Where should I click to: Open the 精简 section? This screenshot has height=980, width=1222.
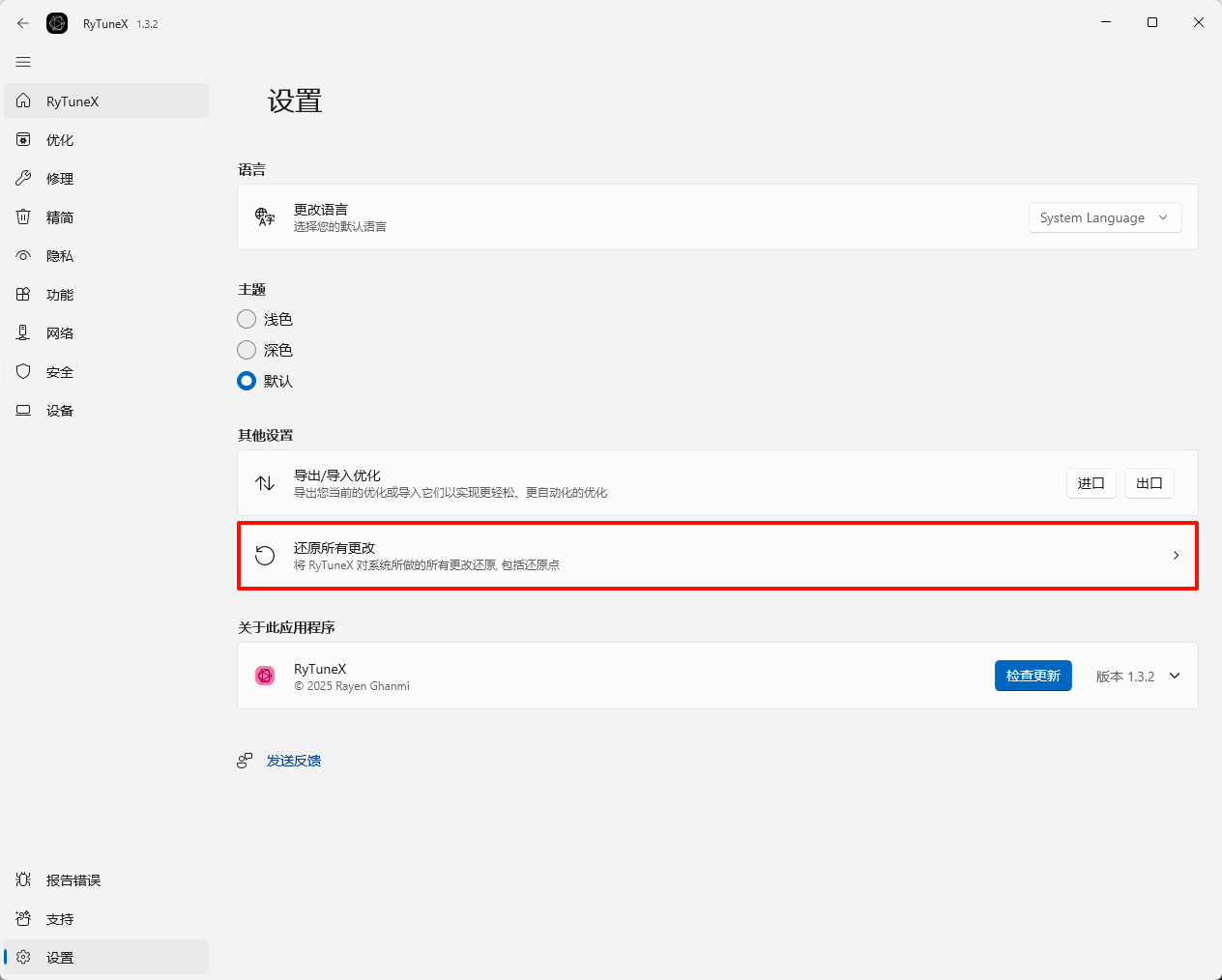click(106, 217)
